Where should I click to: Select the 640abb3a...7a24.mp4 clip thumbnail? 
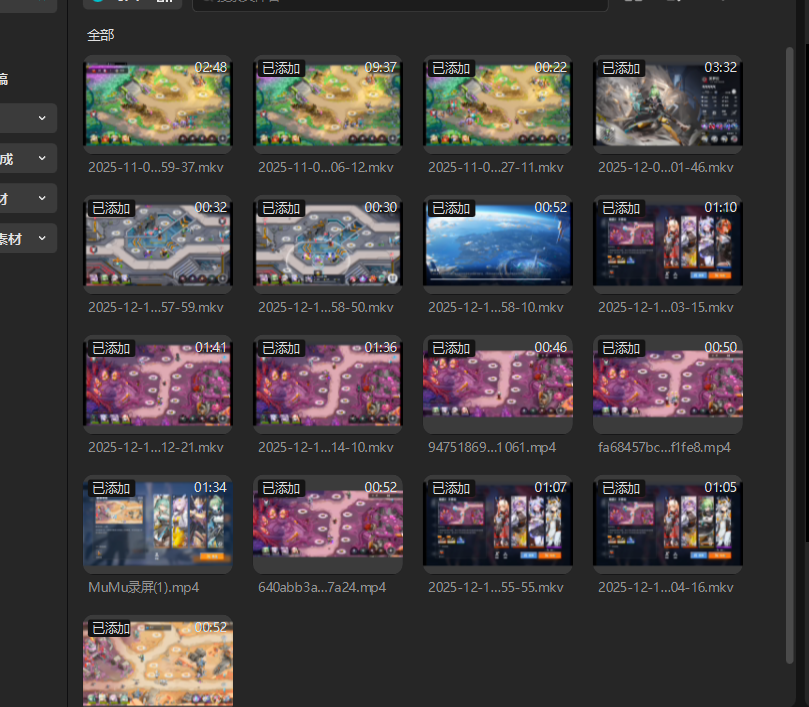tap(328, 524)
